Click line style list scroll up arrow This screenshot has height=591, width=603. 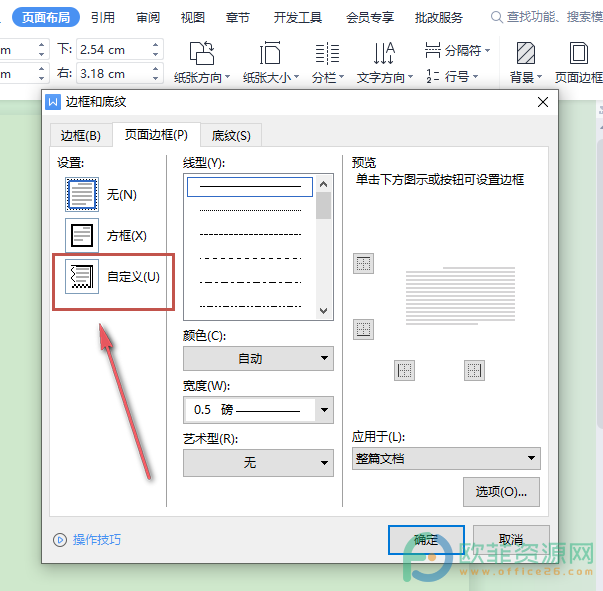(323, 184)
